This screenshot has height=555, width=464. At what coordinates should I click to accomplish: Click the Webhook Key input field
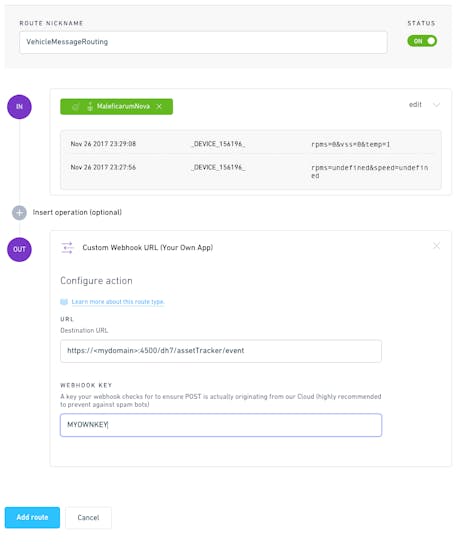pos(221,425)
